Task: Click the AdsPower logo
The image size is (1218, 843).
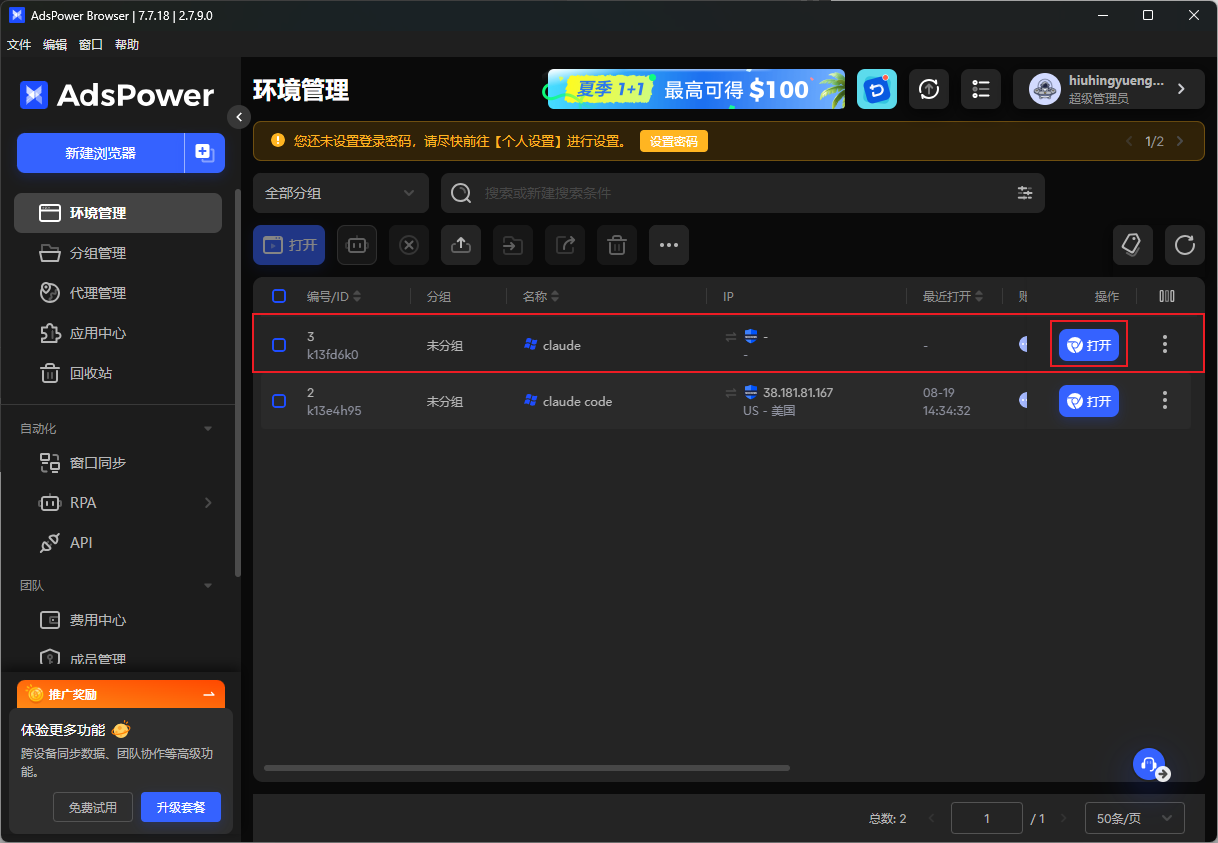Action: click(x=117, y=95)
